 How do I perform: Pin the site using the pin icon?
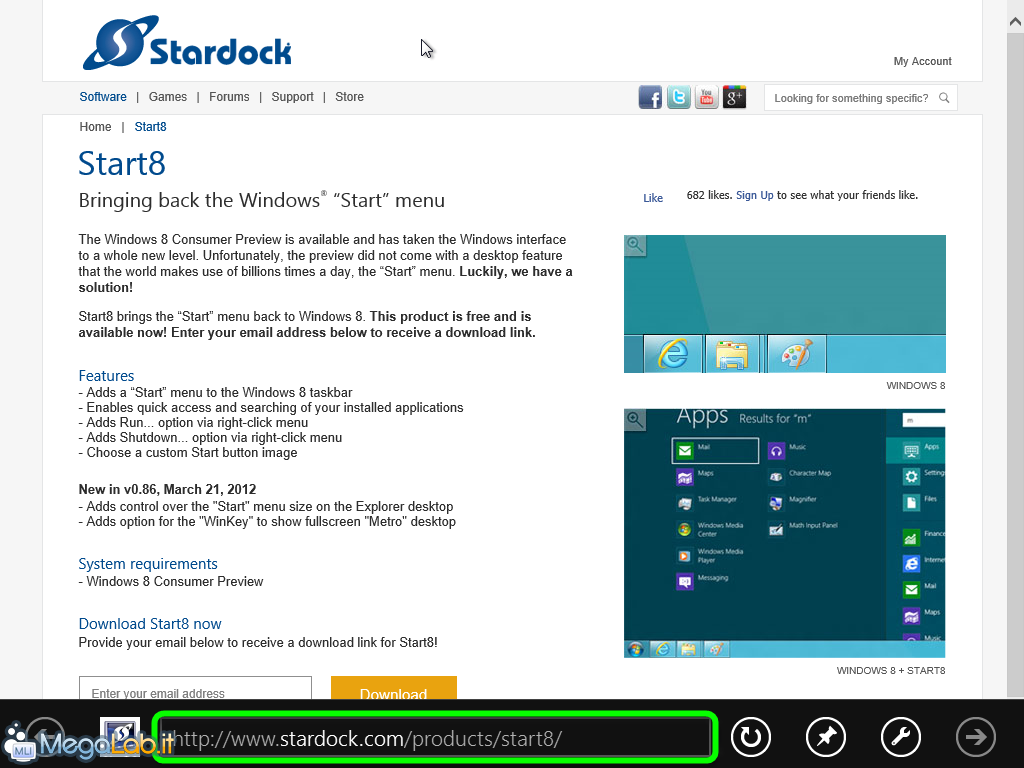tap(826, 737)
